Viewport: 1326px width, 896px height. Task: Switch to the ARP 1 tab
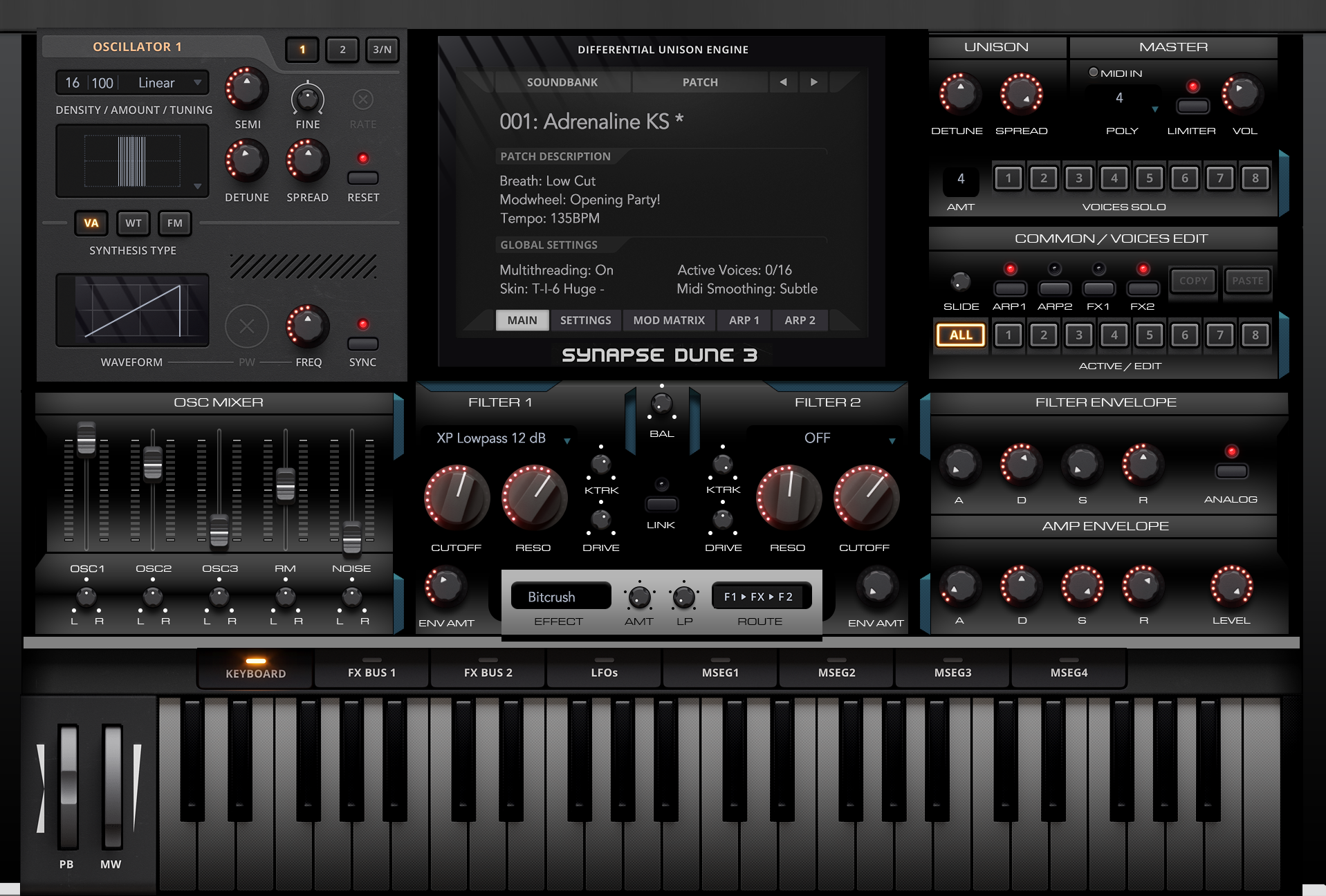point(744,320)
